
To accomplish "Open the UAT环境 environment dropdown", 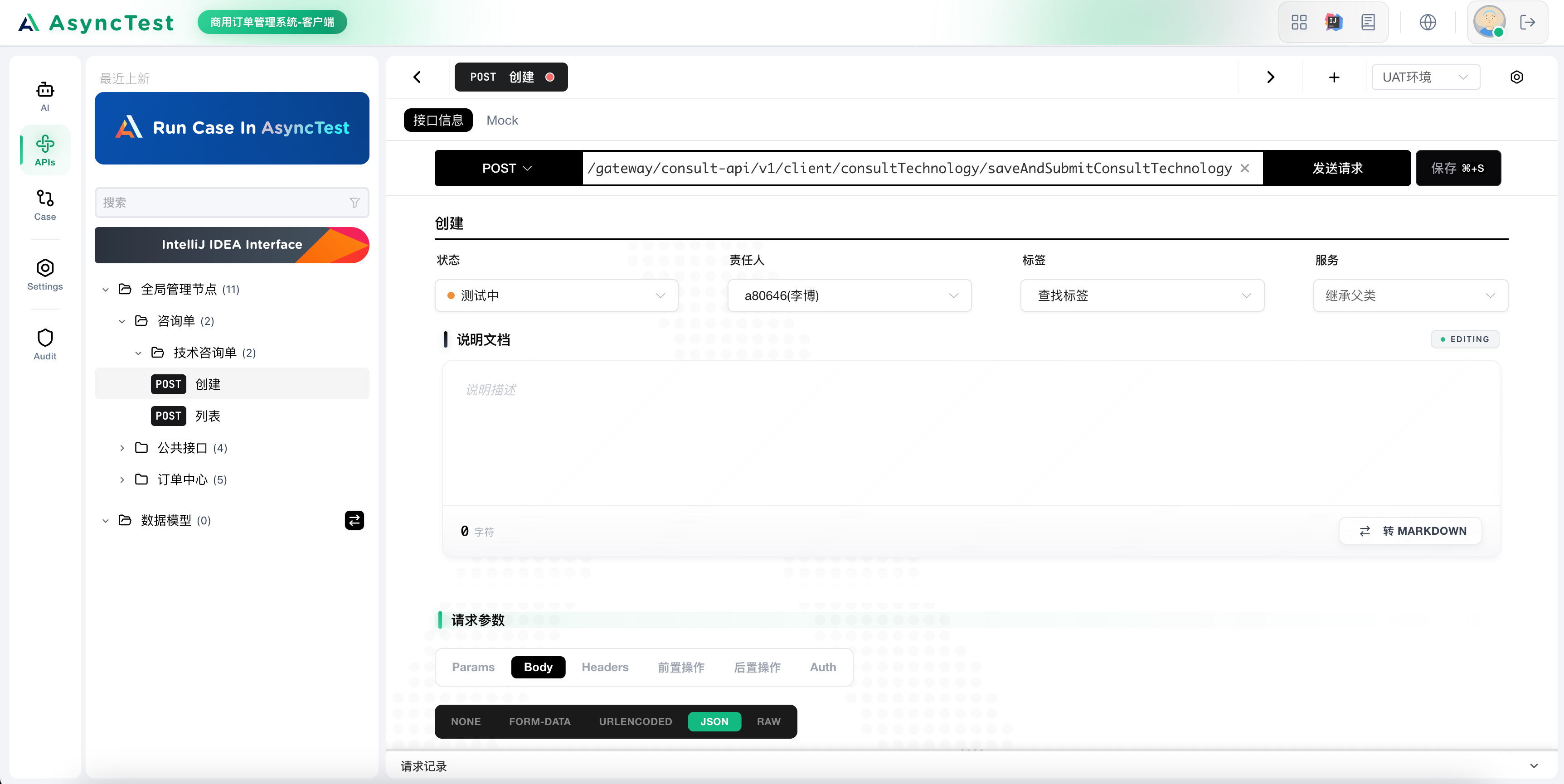I will (x=1426, y=77).
